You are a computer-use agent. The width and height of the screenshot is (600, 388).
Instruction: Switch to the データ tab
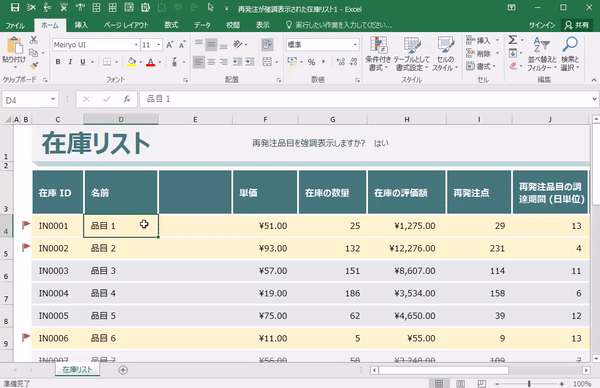pos(202,25)
